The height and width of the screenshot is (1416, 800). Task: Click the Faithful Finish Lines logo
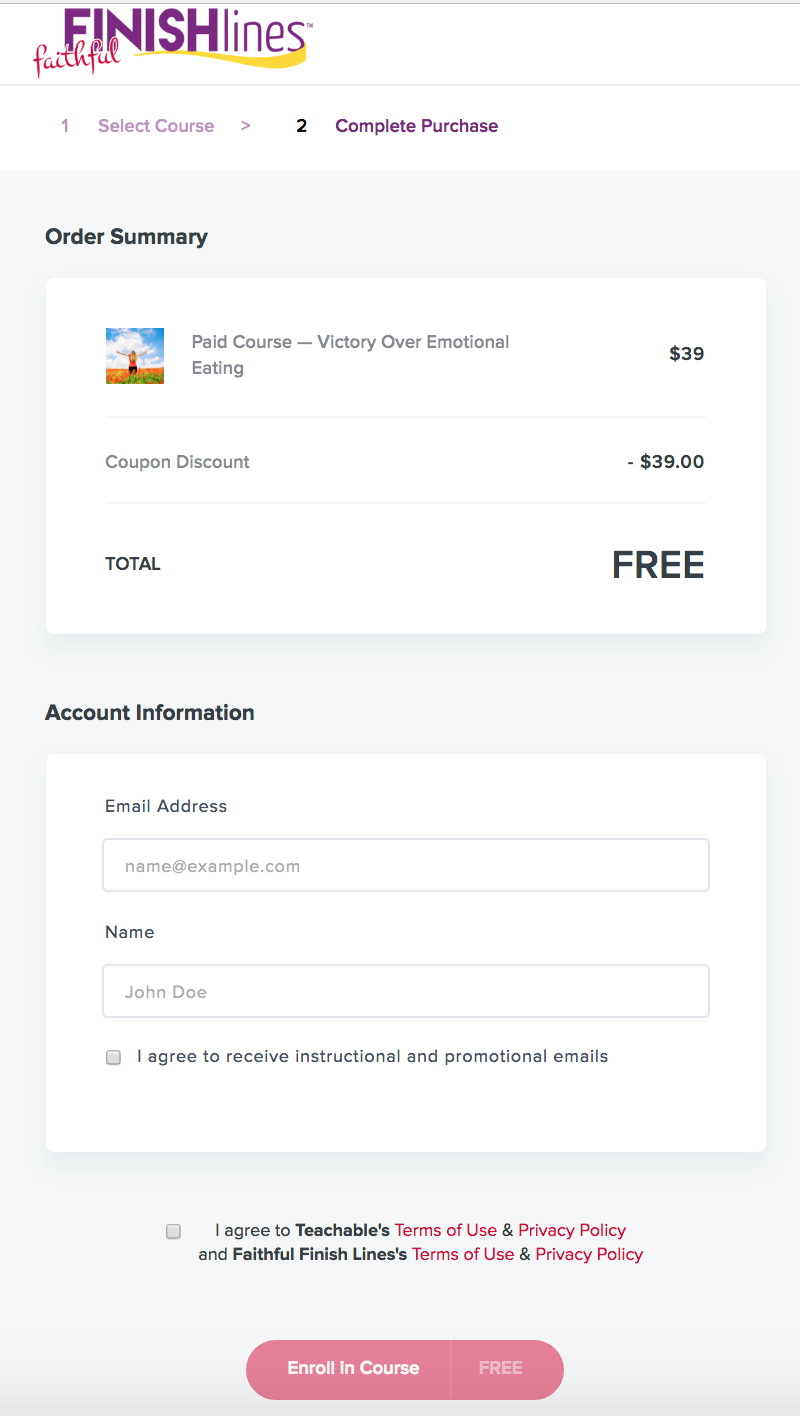[172, 42]
